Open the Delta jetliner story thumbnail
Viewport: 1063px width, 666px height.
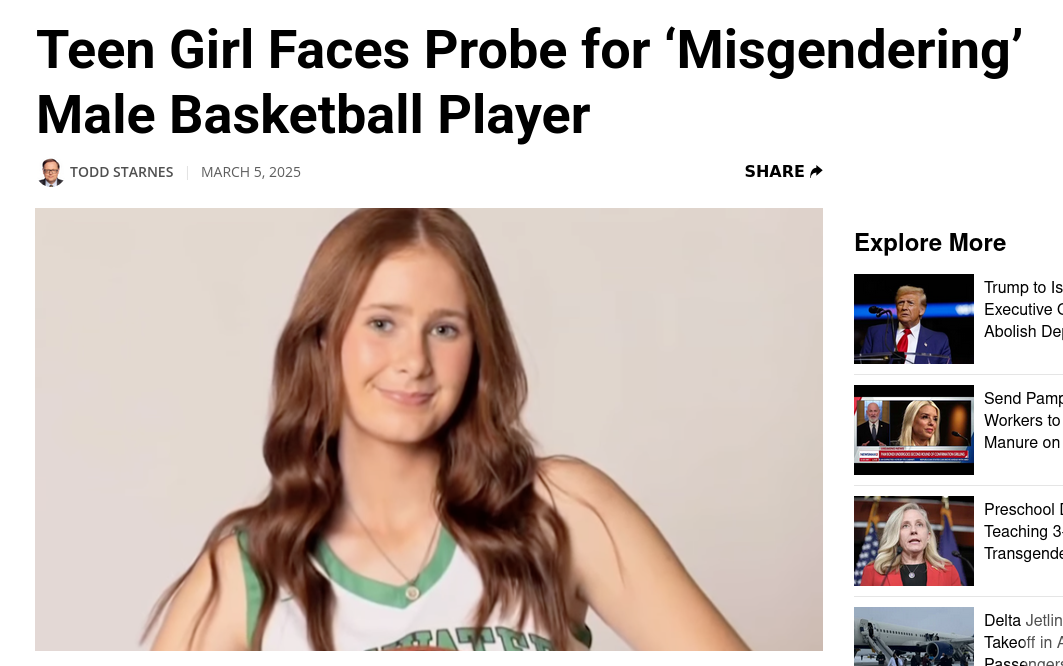[914, 636]
